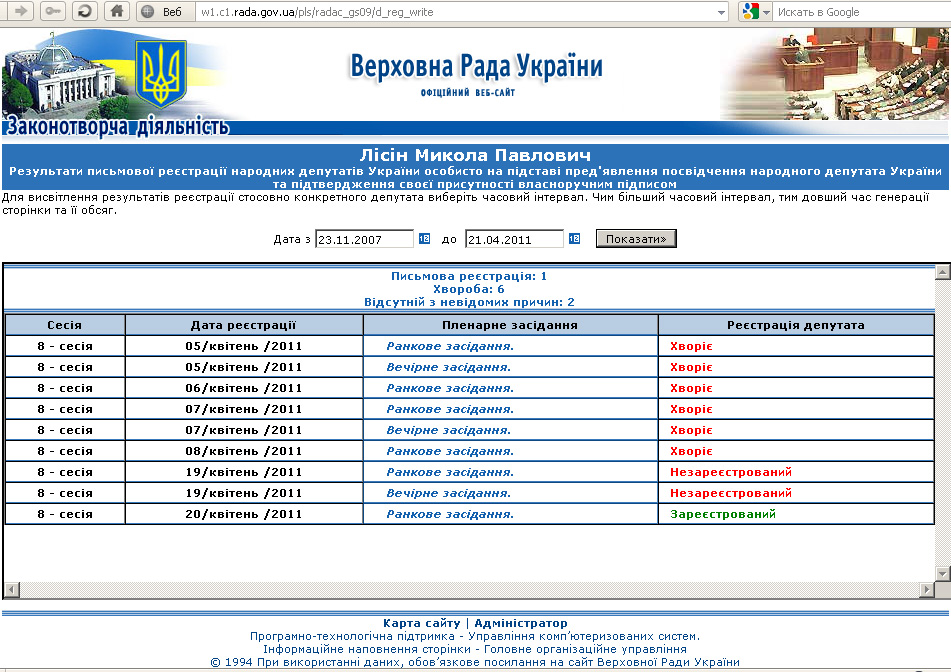The width and height of the screenshot is (951, 672).
Task: Click the 'Веб' site badge button
Action: pos(164,12)
